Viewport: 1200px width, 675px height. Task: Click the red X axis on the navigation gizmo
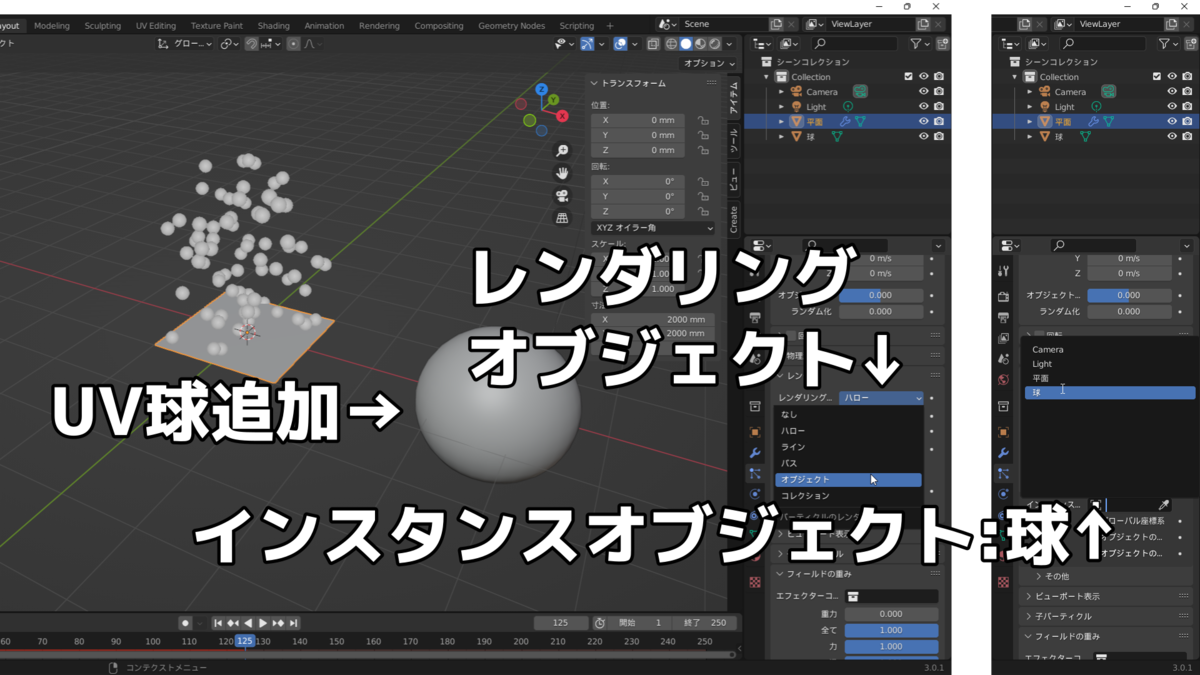pyautogui.click(x=562, y=116)
